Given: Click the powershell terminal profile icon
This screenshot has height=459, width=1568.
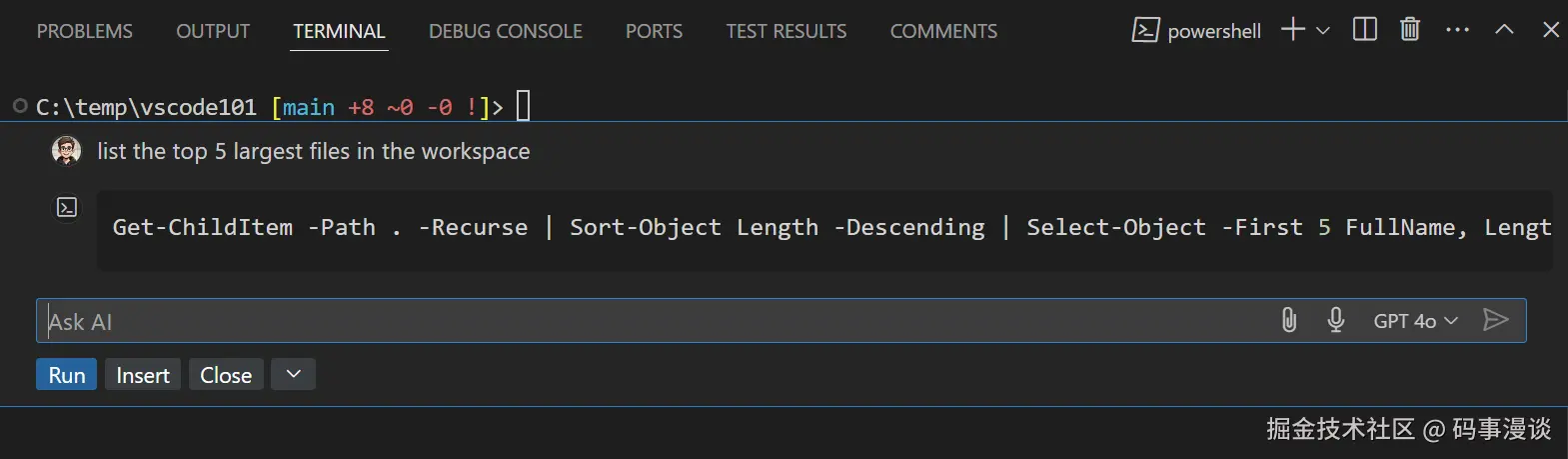Looking at the screenshot, I should [1144, 30].
